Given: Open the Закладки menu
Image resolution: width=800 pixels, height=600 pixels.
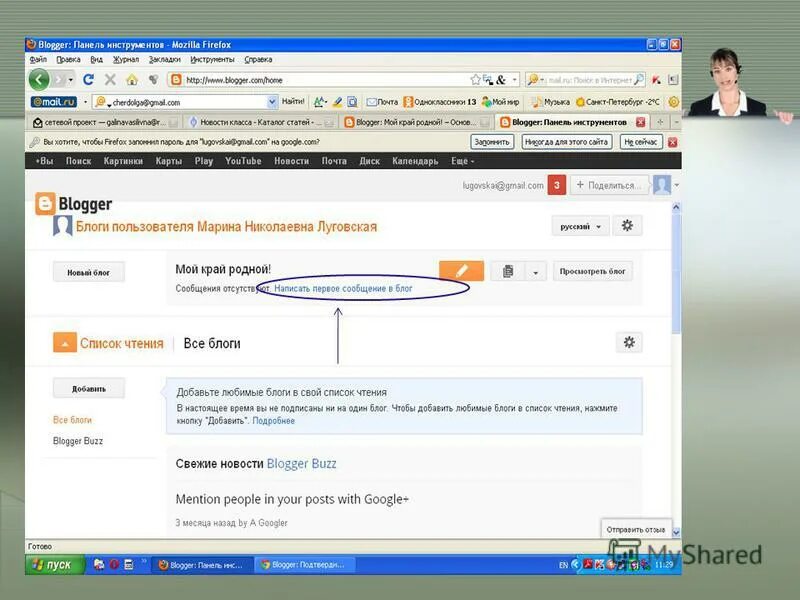Looking at the screenshot, I should [x=164, y=59].
